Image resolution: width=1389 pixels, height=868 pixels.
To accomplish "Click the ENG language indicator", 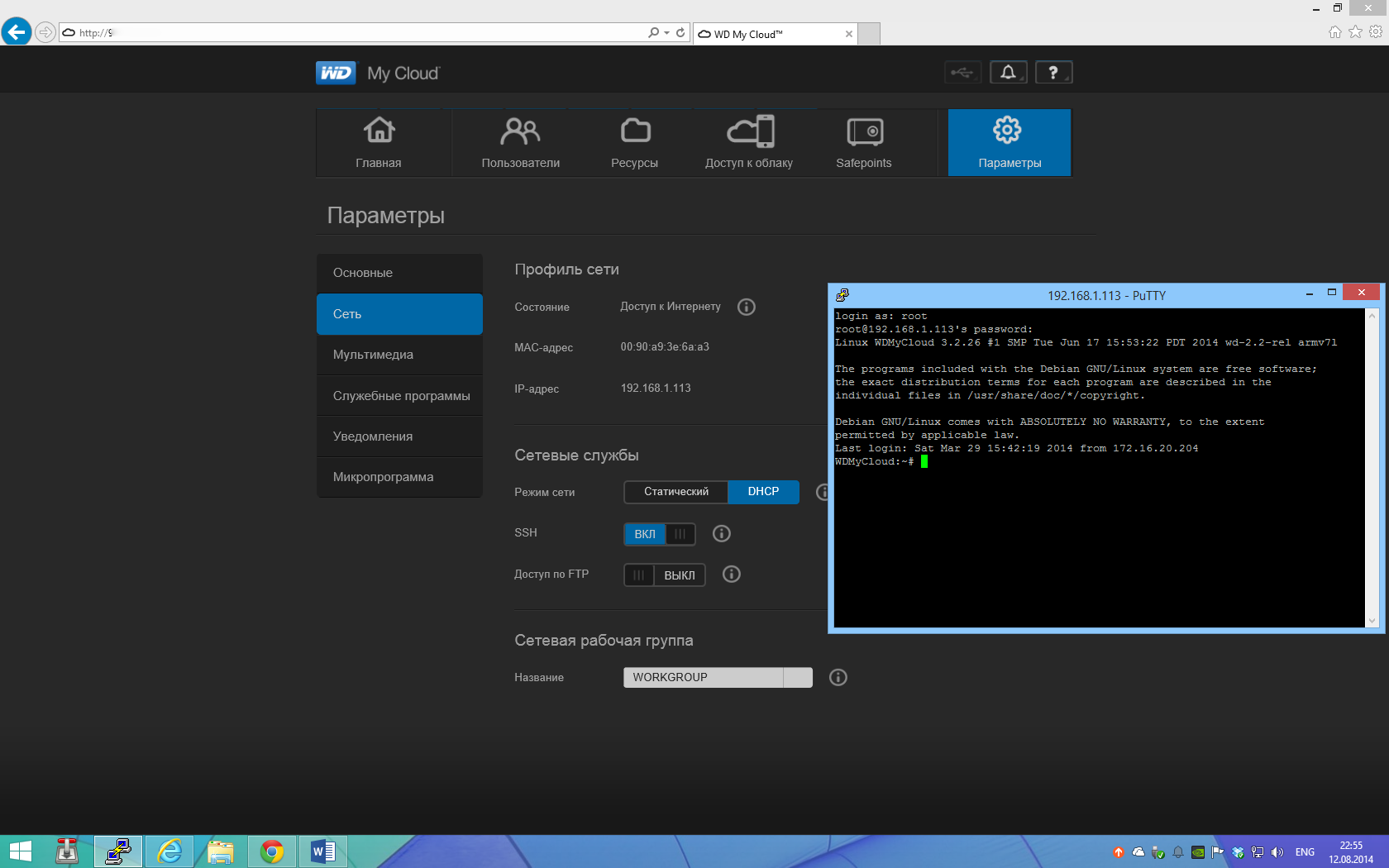I will 1305,852.
